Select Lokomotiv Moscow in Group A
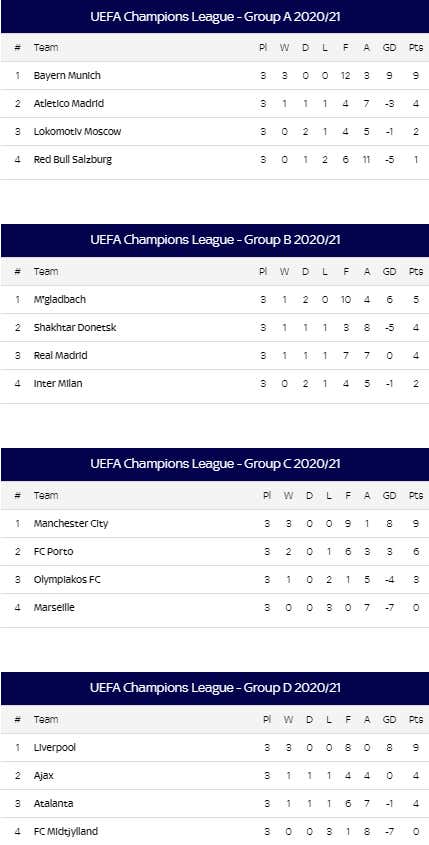Image resolution: width=429 pixels, height=845 pixels. pyautogui.click(x=77, y=131)
